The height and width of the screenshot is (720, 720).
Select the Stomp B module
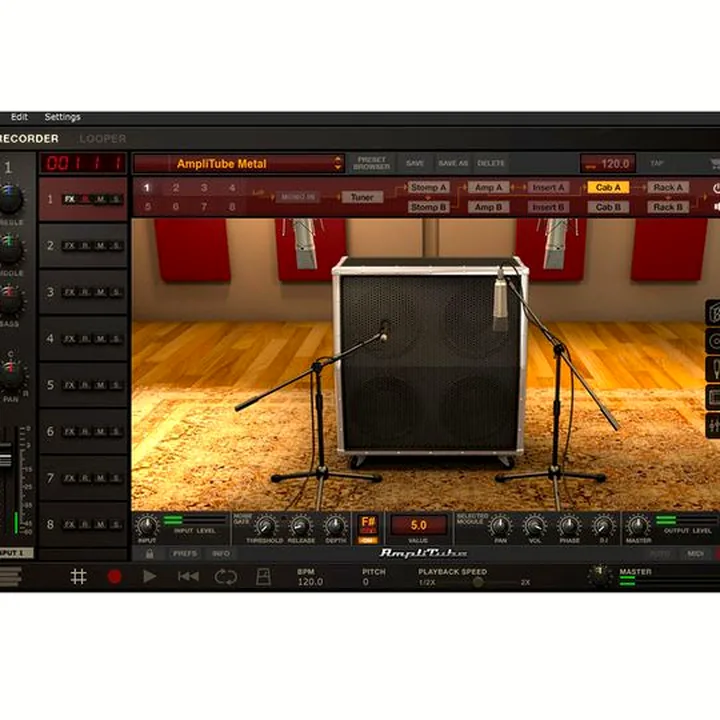click(x=428, y=207)
